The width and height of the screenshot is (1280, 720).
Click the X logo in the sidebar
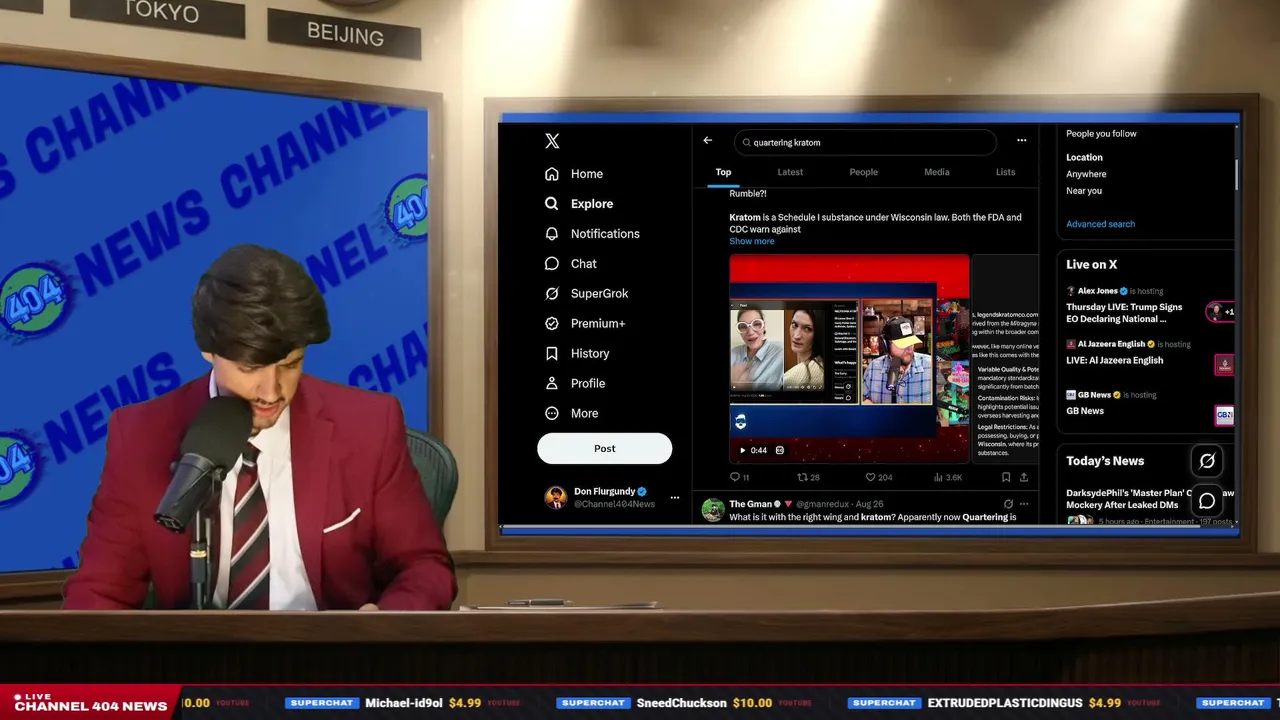552,141
